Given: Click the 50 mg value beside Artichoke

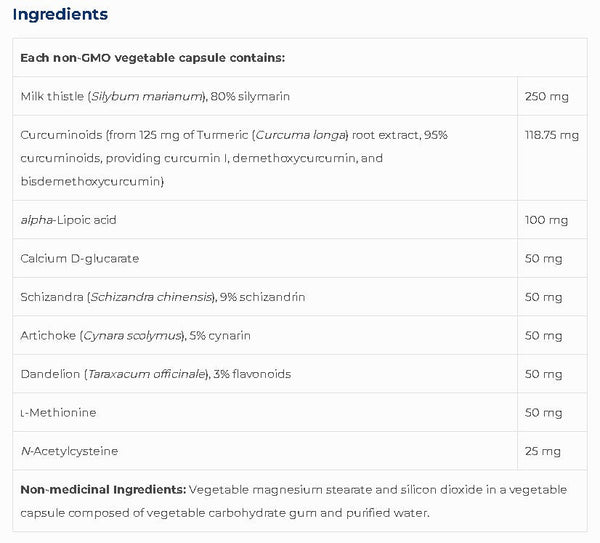Looking at the screenshot, I should (x=541, y=335).
